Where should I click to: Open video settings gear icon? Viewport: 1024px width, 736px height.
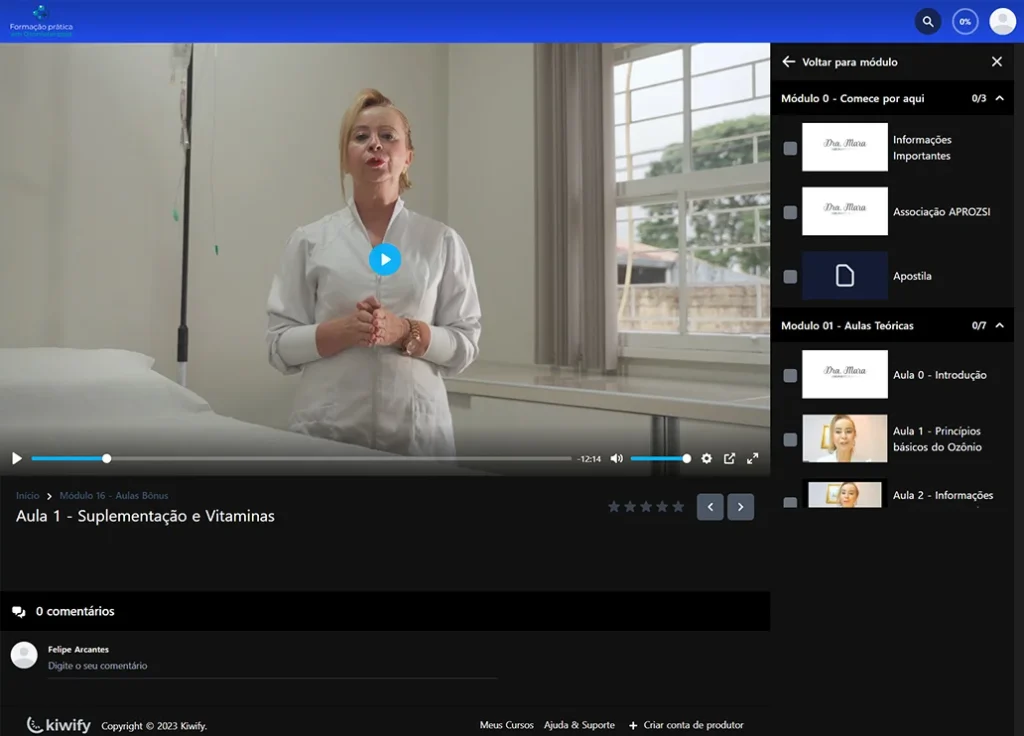(x=706, y=458)
